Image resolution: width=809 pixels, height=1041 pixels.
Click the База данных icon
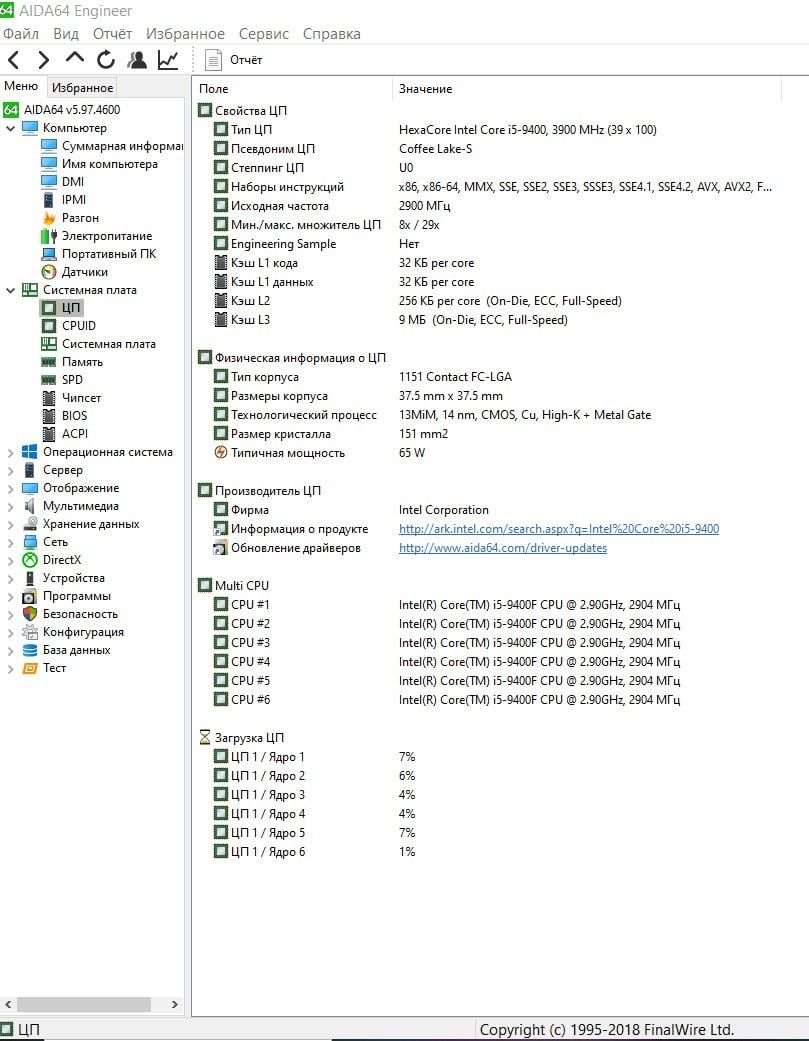point(30,650)
